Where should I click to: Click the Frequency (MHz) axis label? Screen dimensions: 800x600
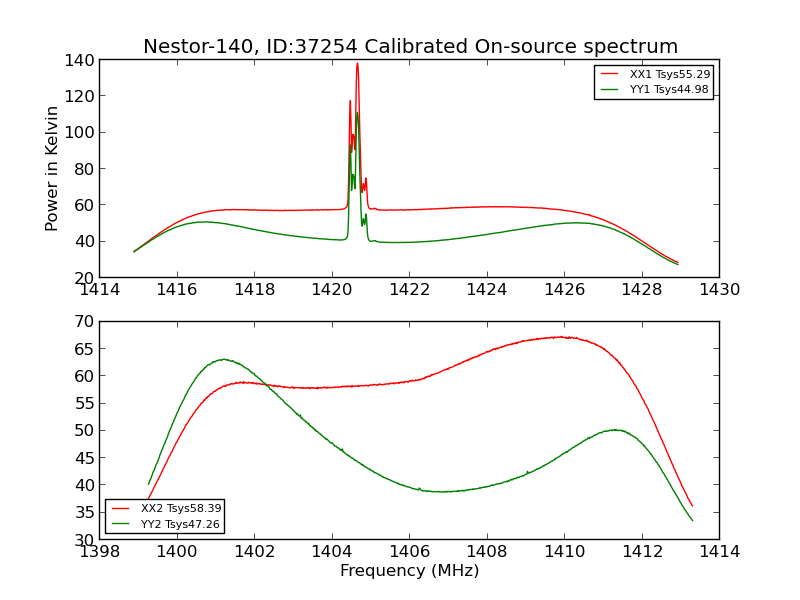pyautogui.click(x=410, y=570)
